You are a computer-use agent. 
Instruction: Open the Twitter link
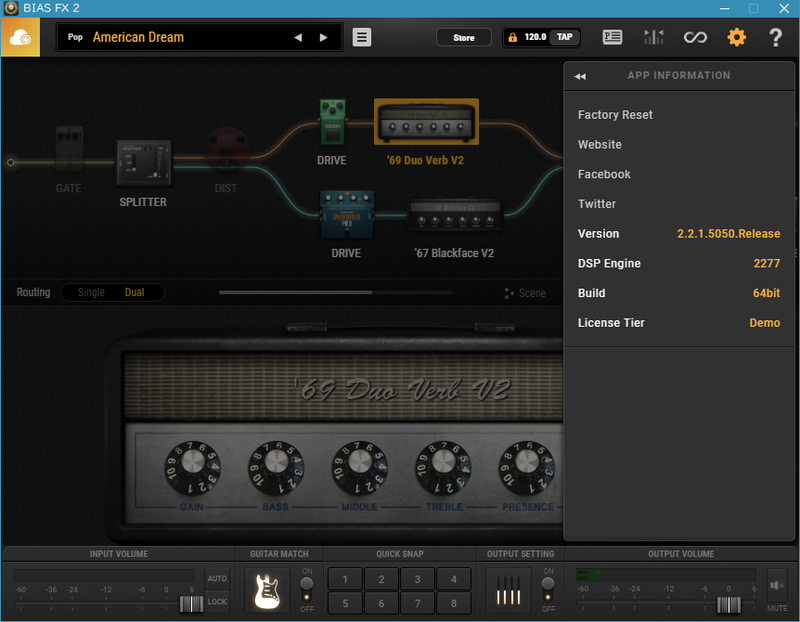tap(596, 204)
